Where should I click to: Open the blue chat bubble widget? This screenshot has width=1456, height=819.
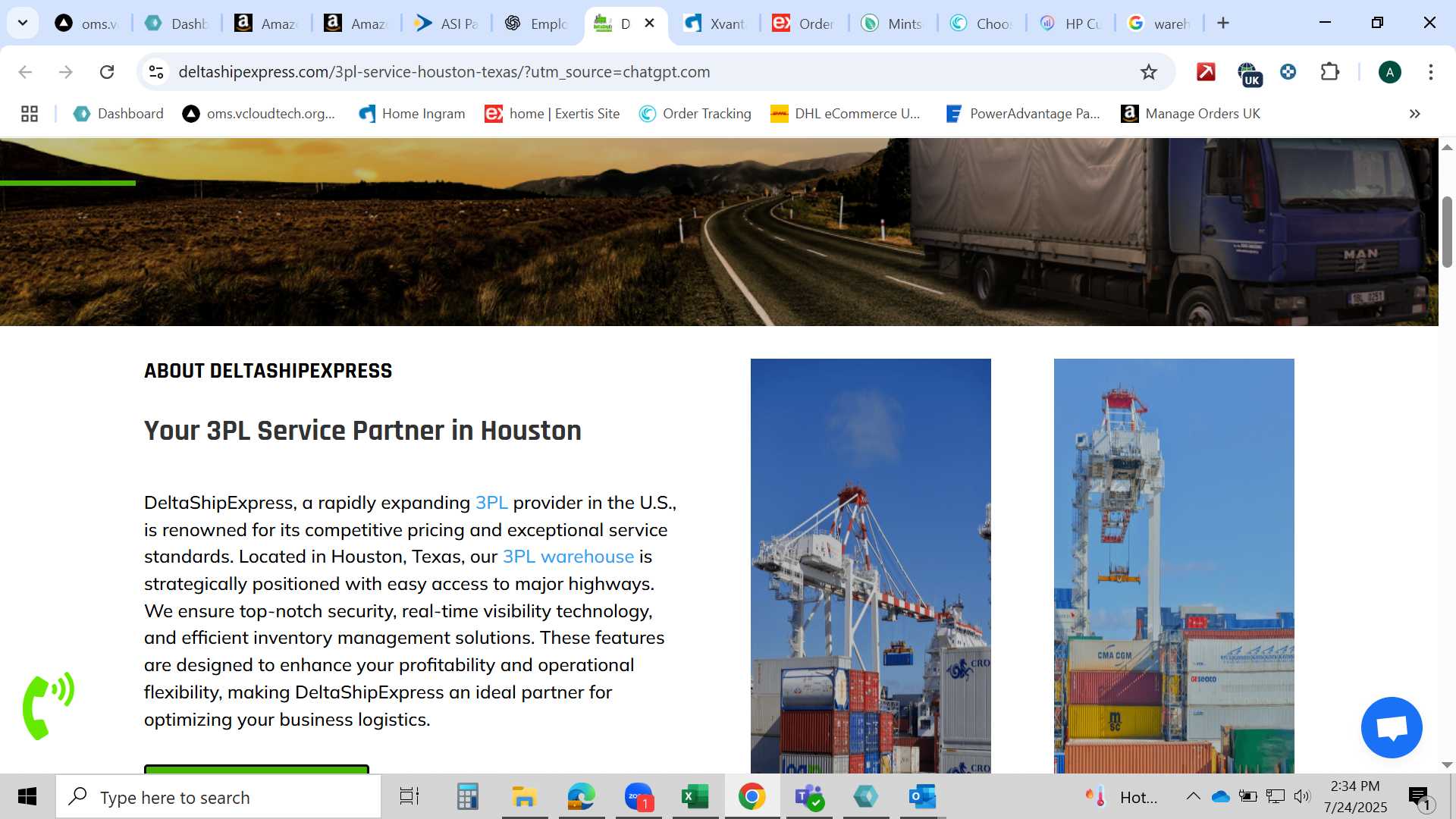point(1392,727)
